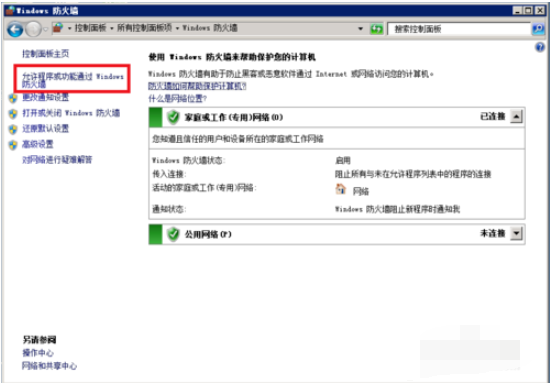
Task: Open the address bar history dropdown
Action: coord(361,29)
